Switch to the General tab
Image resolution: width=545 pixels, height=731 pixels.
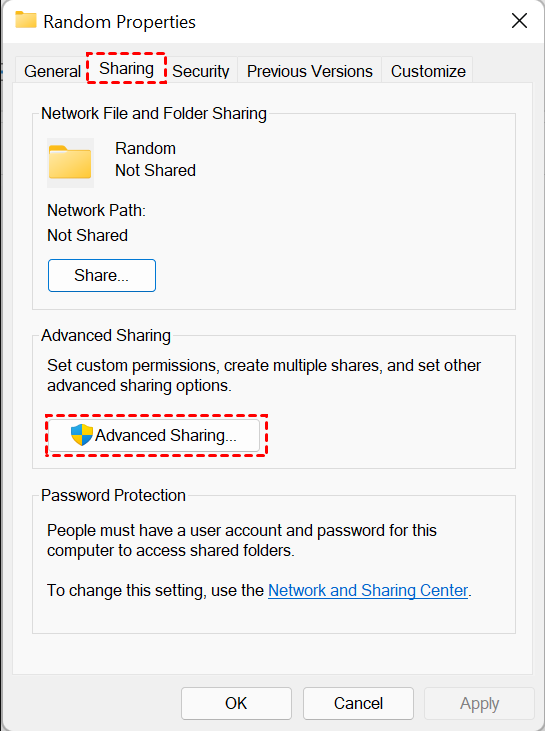click(x=52, y=71)
